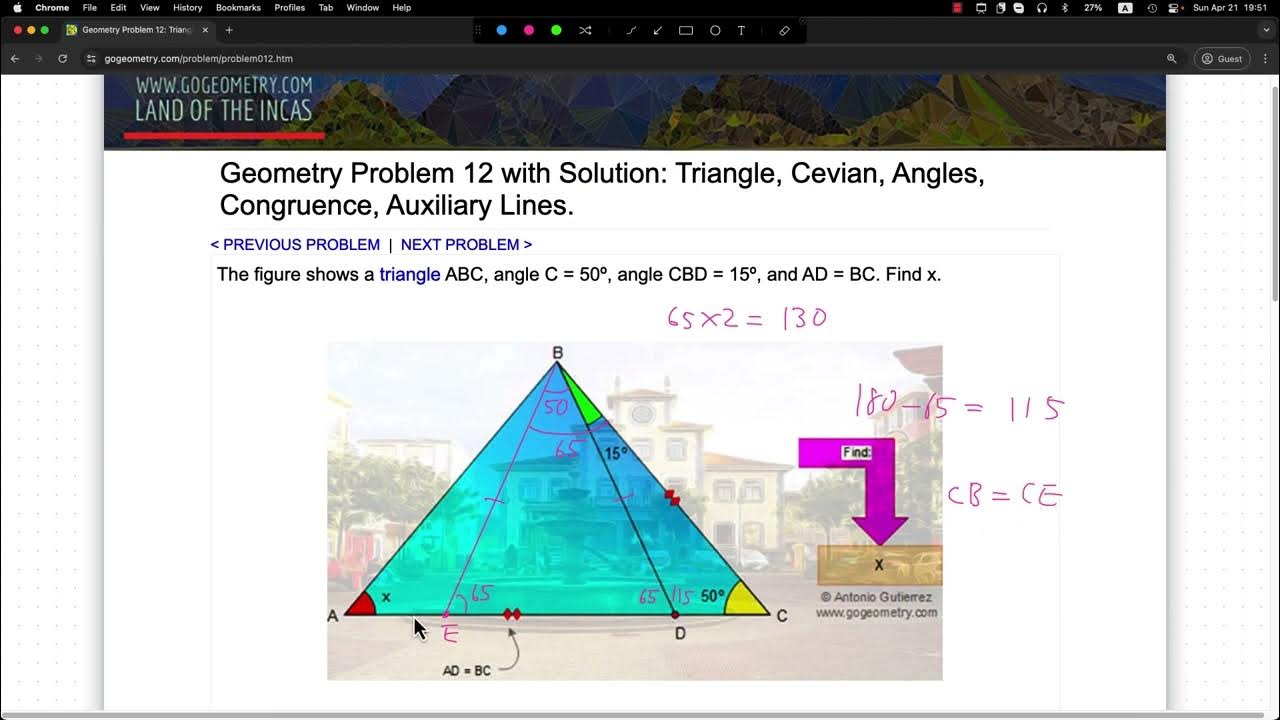
Task: Open the History menu
Action: point(187,8)
